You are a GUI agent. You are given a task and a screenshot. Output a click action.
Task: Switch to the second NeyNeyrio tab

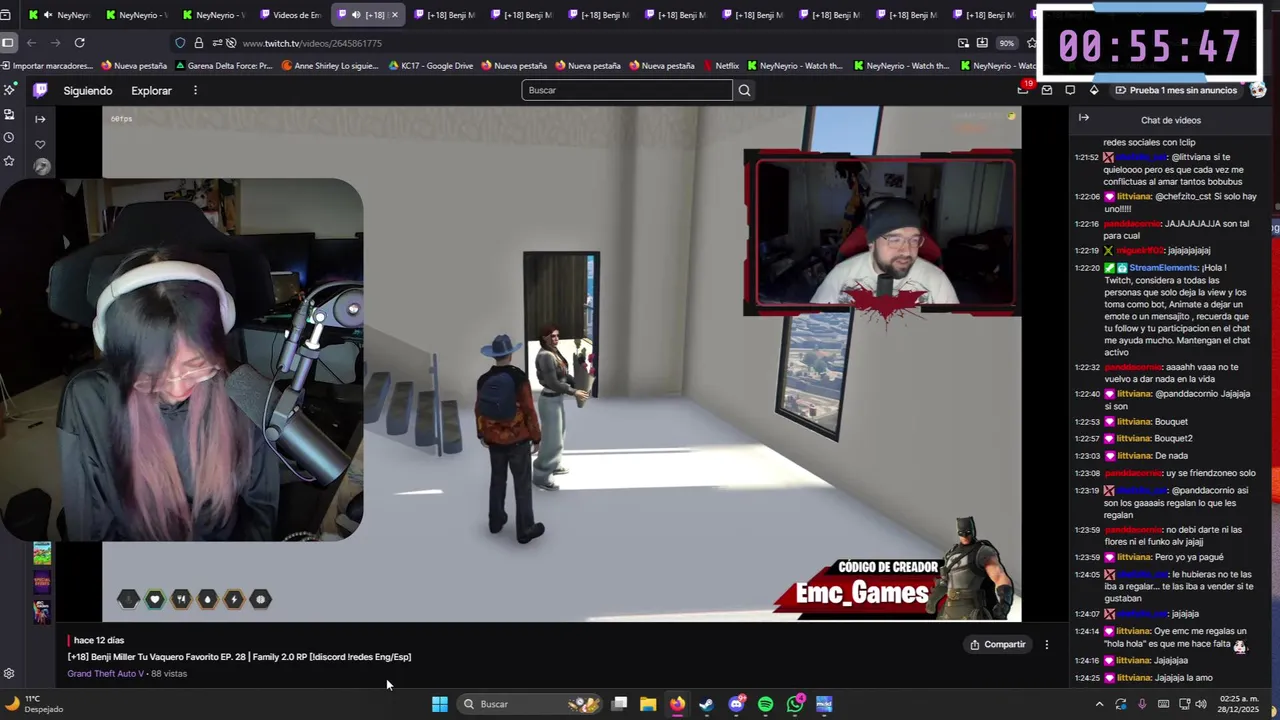tap(137, 15)
